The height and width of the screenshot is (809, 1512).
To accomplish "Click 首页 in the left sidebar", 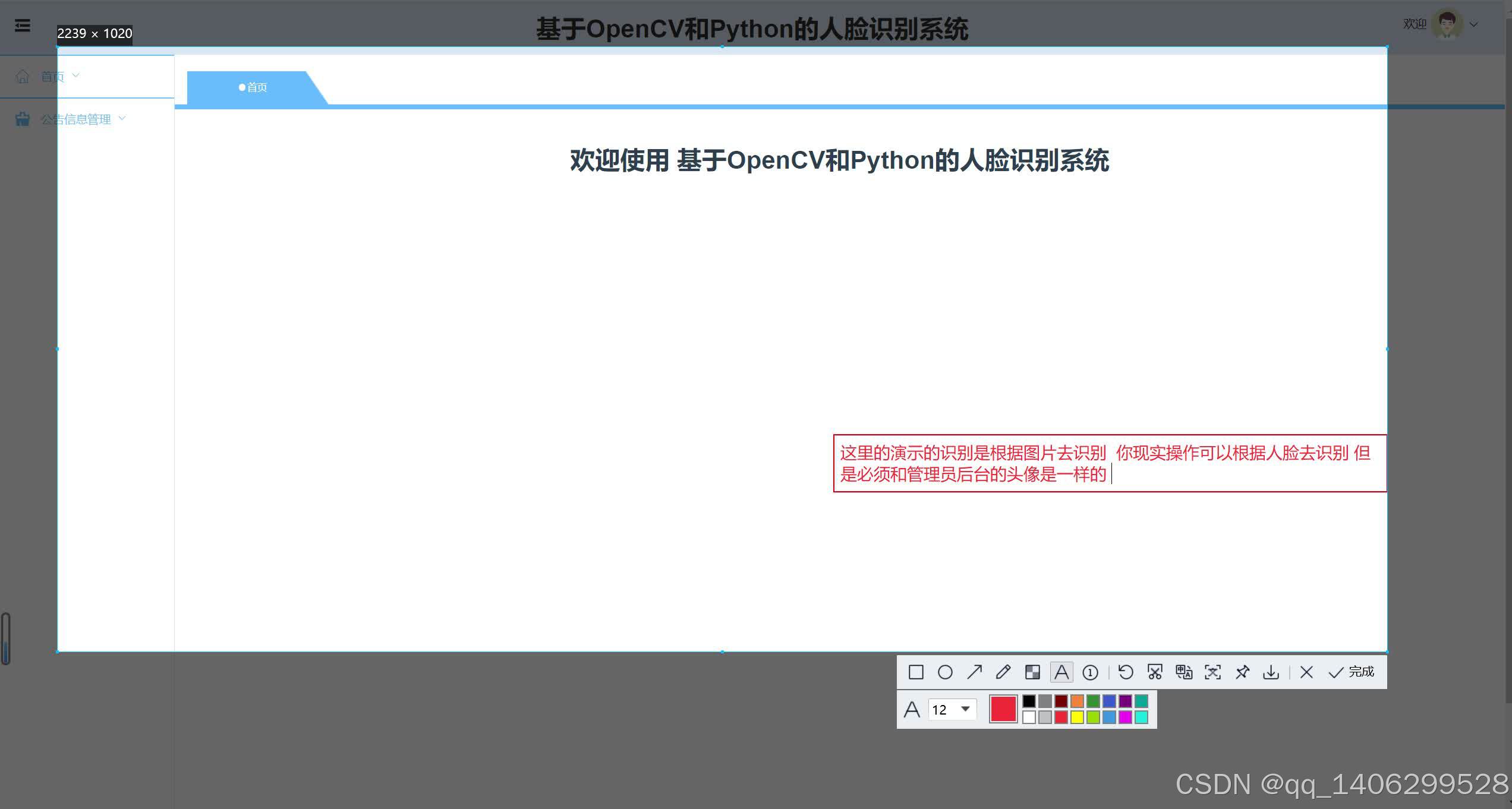I will coord(52,76).
